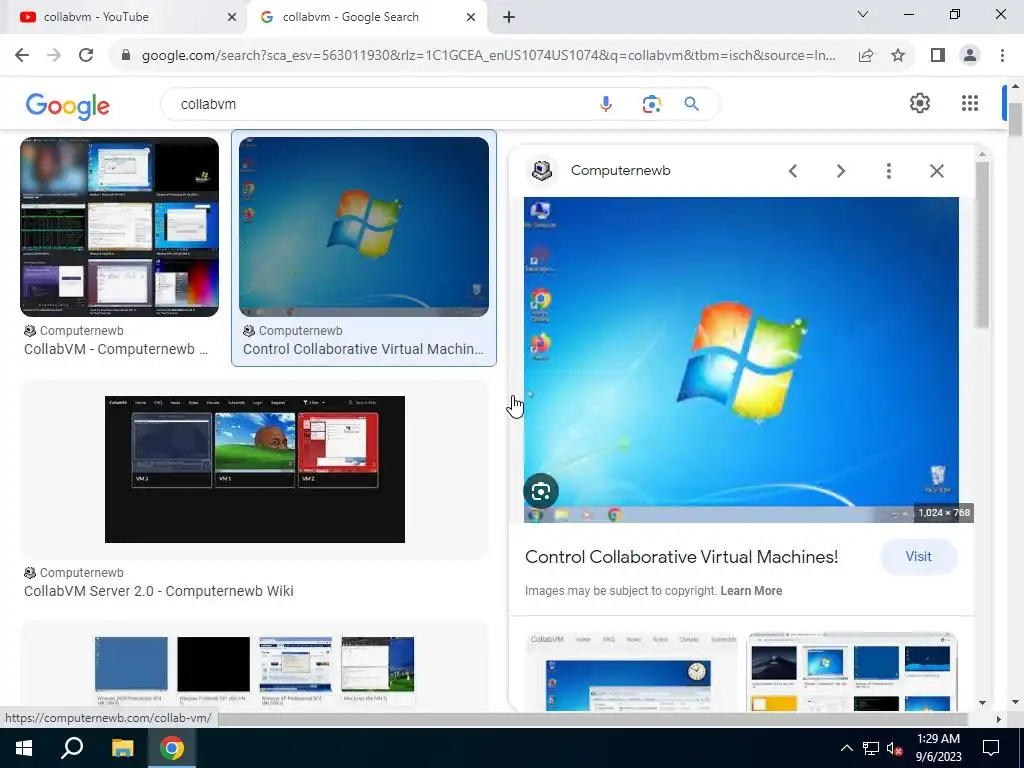Click the preview panel scrollbar thumb
This screenshot has width=1024, height=768.
point(982,245)
